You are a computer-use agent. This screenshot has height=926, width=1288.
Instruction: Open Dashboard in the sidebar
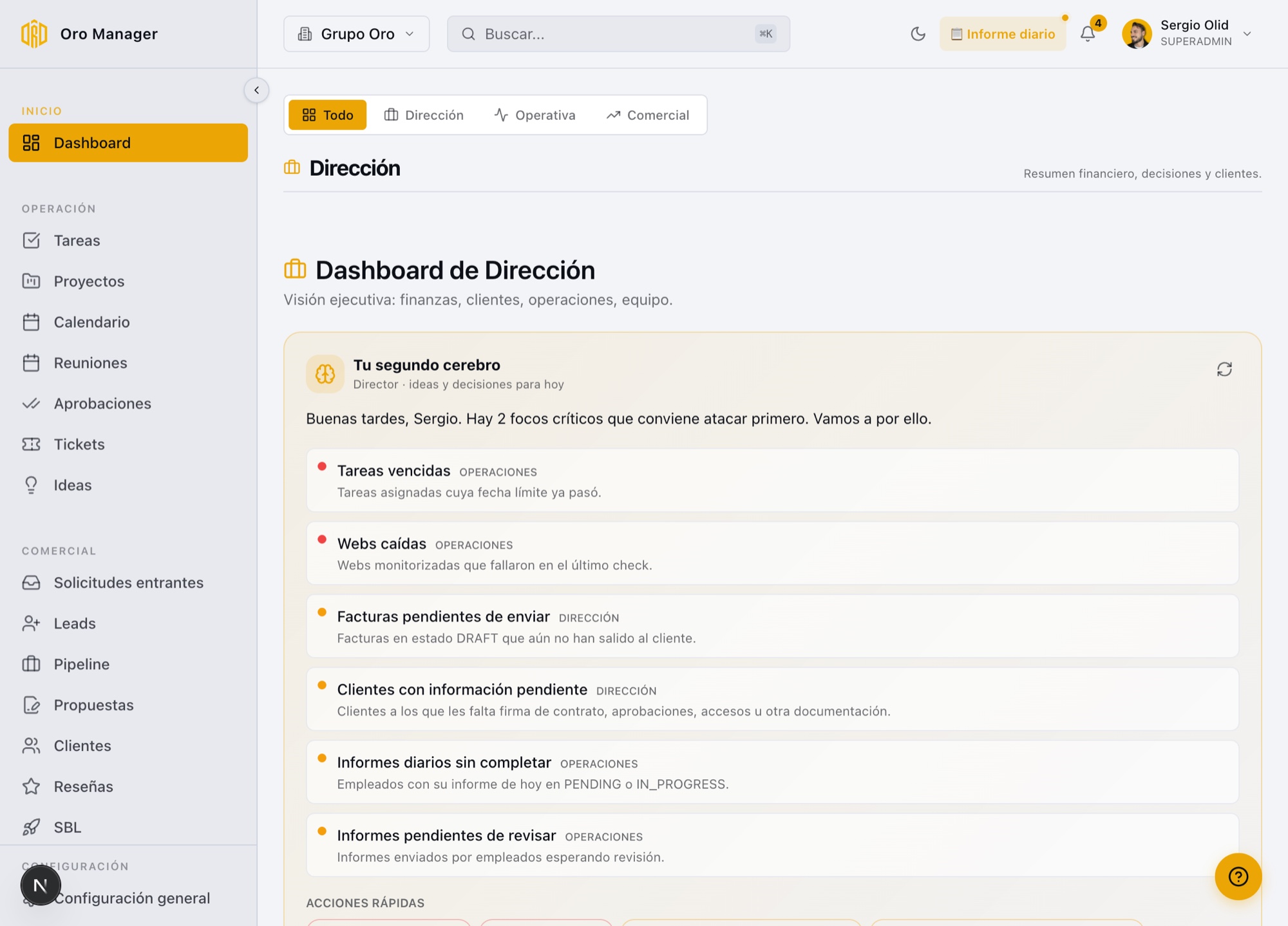coord(128,143)
